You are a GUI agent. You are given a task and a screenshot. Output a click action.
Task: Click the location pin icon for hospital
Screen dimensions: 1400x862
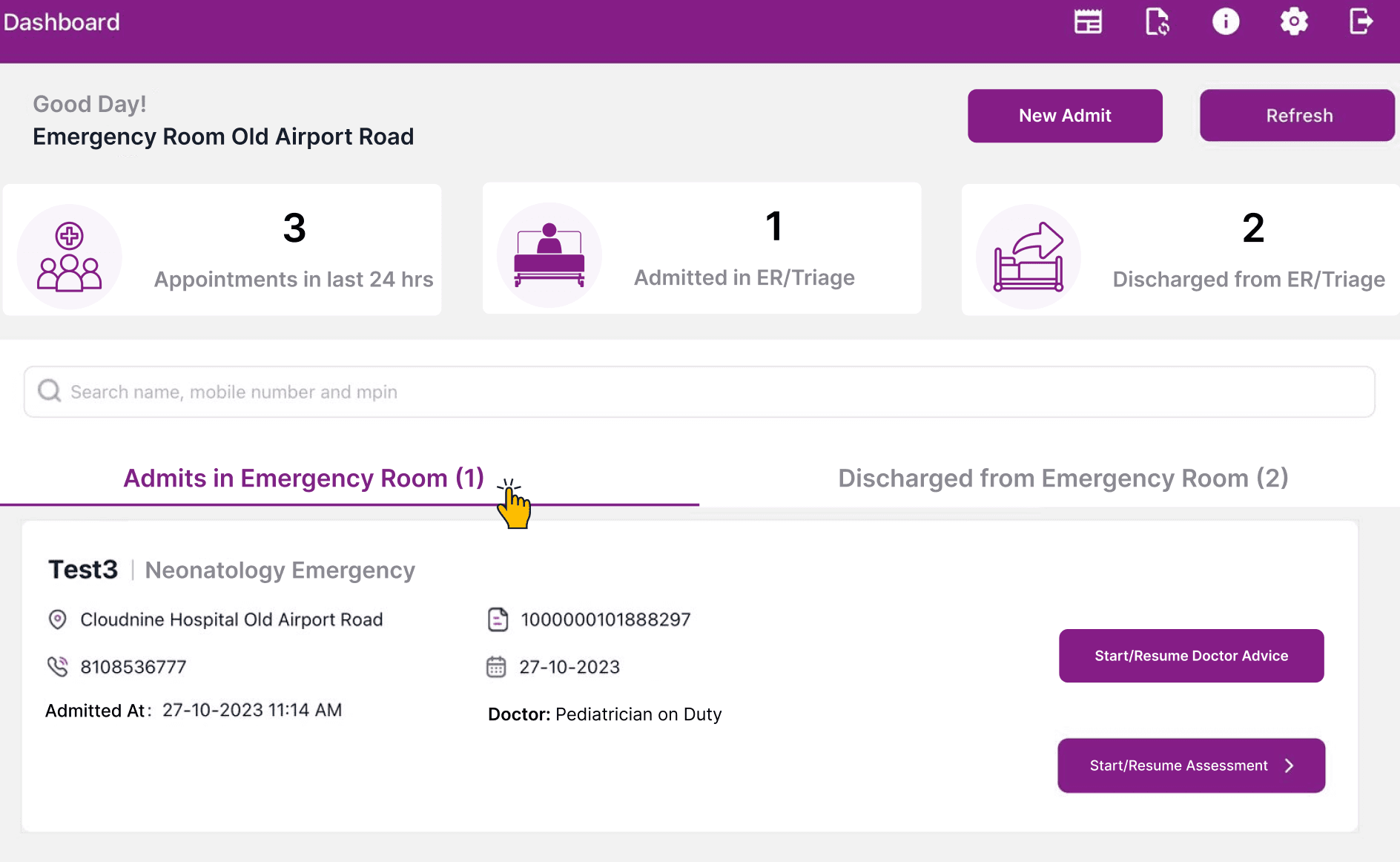coord(58,619)
